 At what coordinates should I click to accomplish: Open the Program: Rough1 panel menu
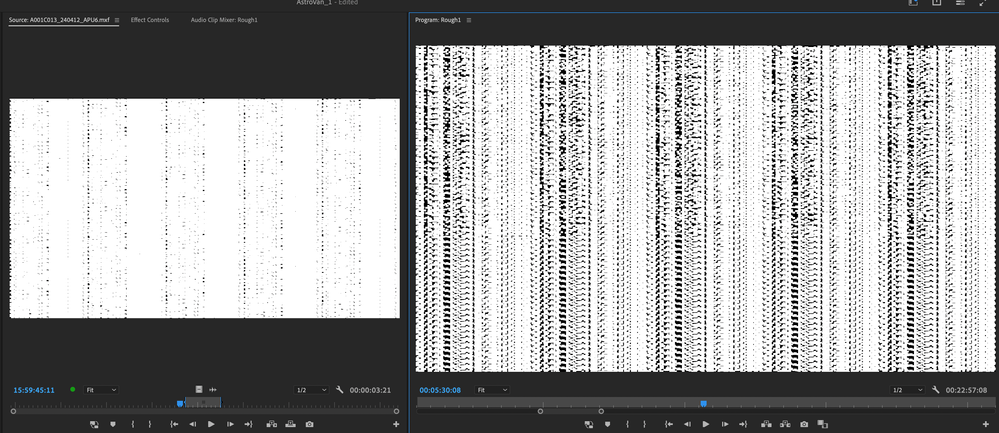[x=469, y=20]
